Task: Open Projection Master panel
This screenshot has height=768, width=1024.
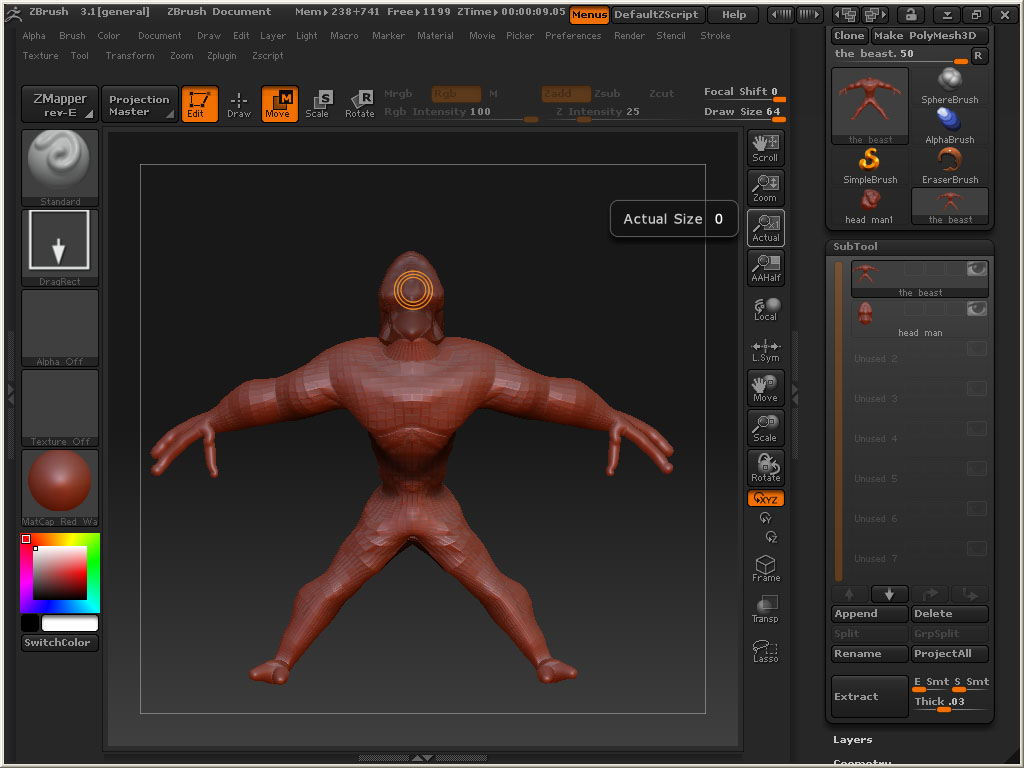Action: [139, 104]
